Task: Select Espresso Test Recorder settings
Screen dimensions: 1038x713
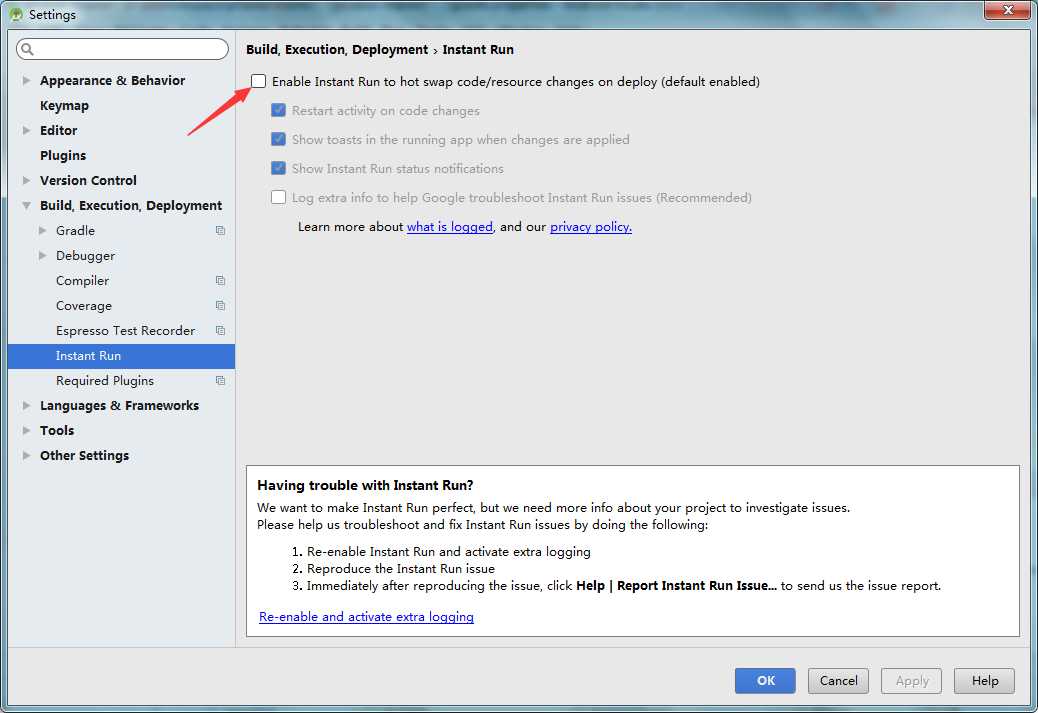Action: [x=125, y=330]
